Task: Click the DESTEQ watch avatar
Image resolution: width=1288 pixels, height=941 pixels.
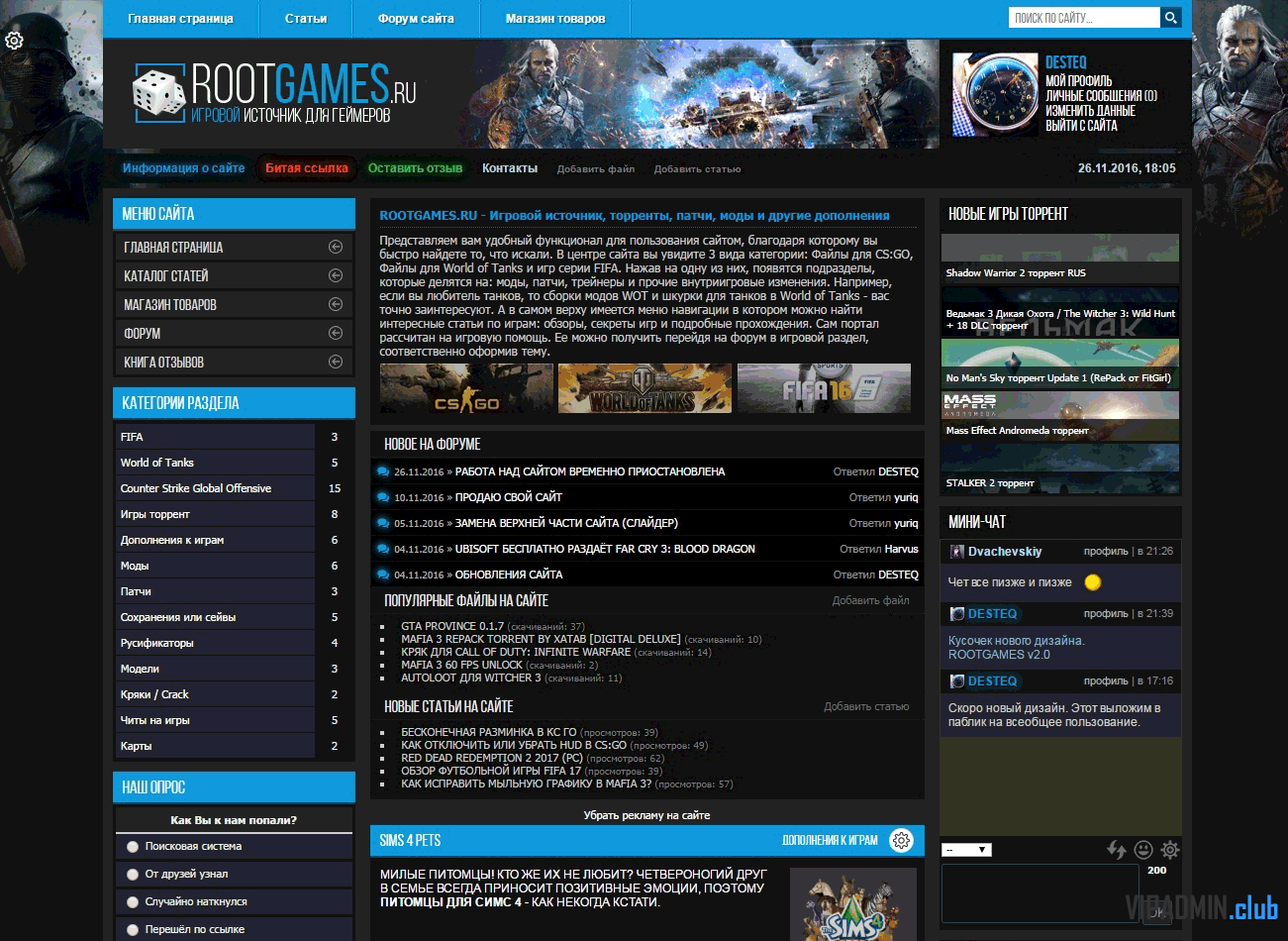Action: pos(995,95)
